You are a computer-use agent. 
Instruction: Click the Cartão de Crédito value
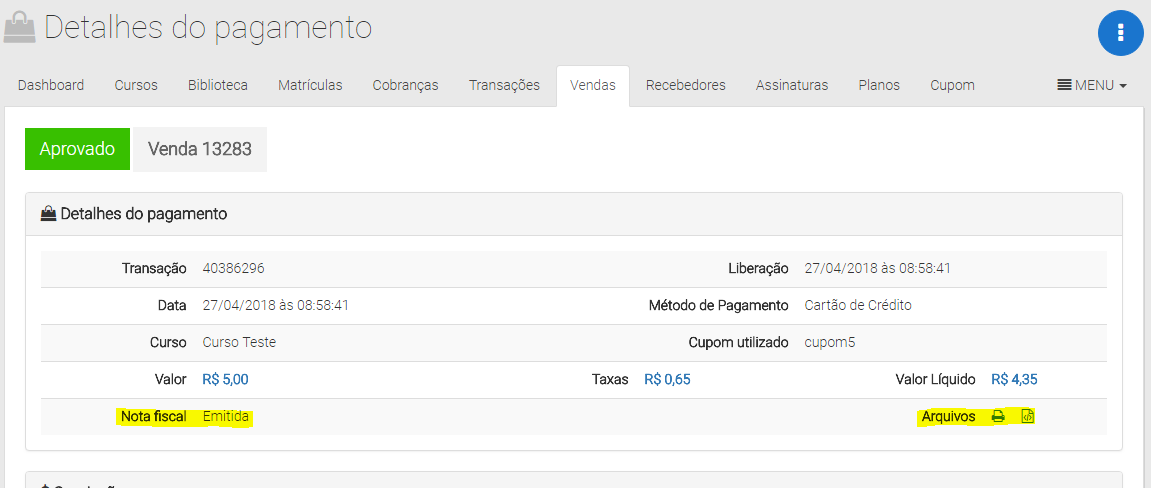pos(858,305)
